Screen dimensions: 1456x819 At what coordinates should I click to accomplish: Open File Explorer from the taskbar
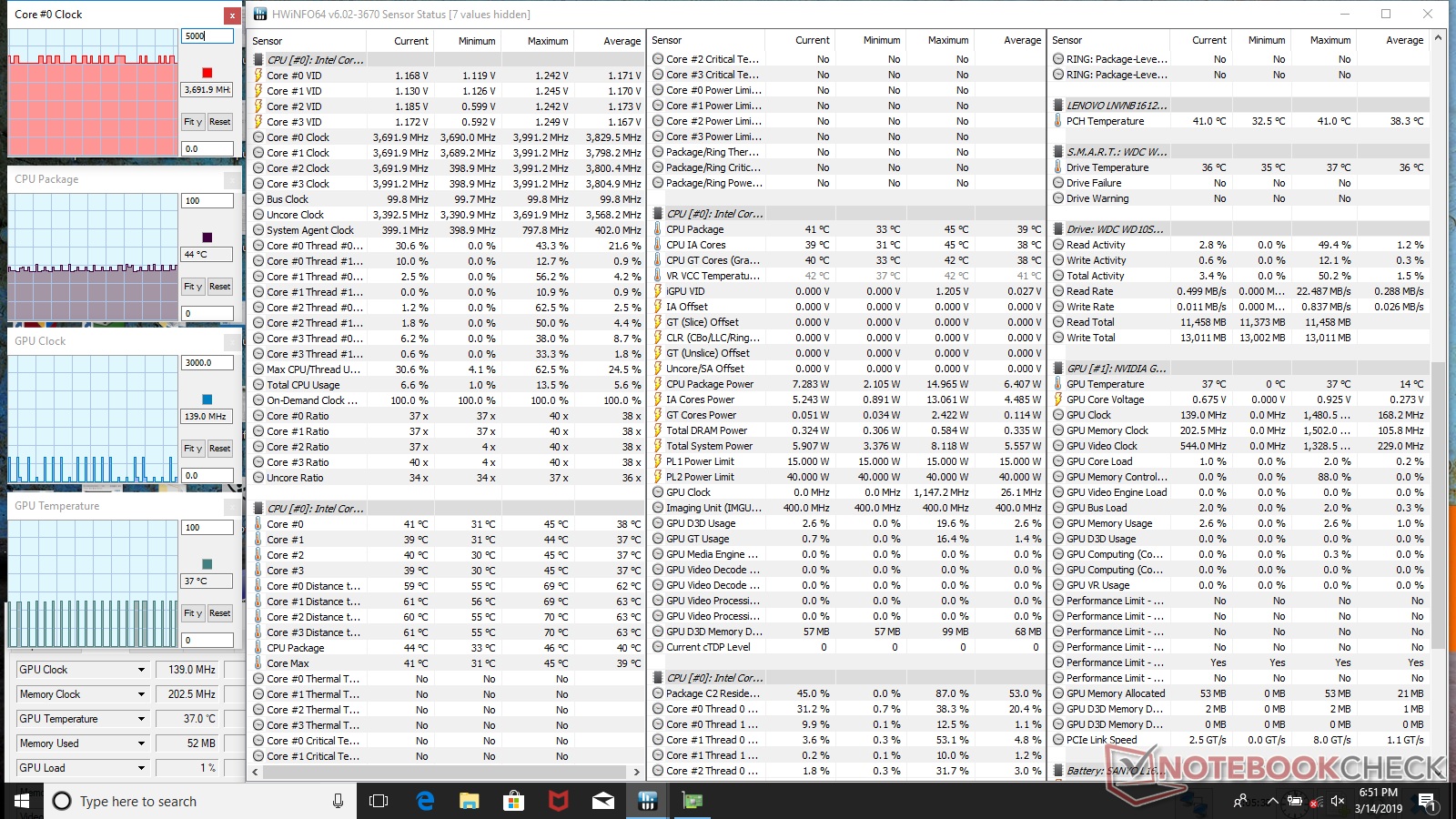[470, 801]
